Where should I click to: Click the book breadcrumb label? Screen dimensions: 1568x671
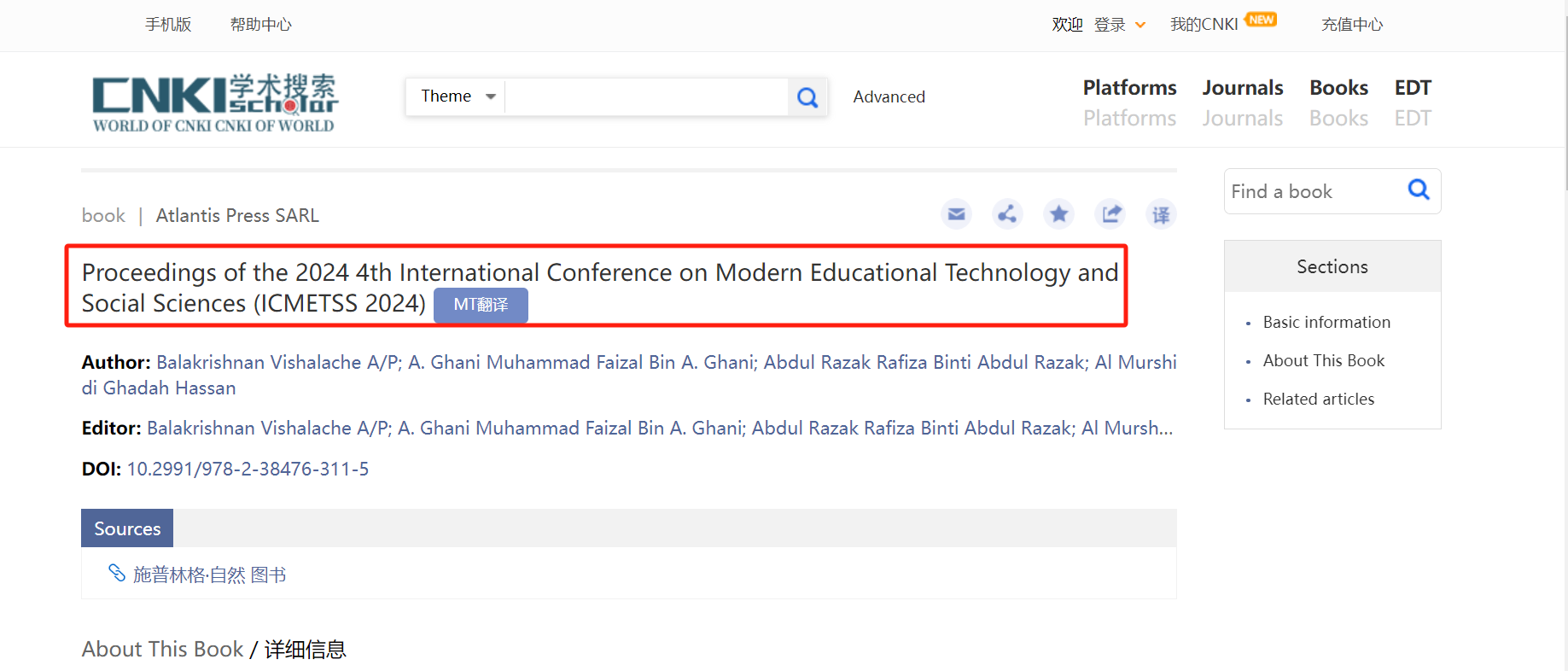tap(103, 215)
